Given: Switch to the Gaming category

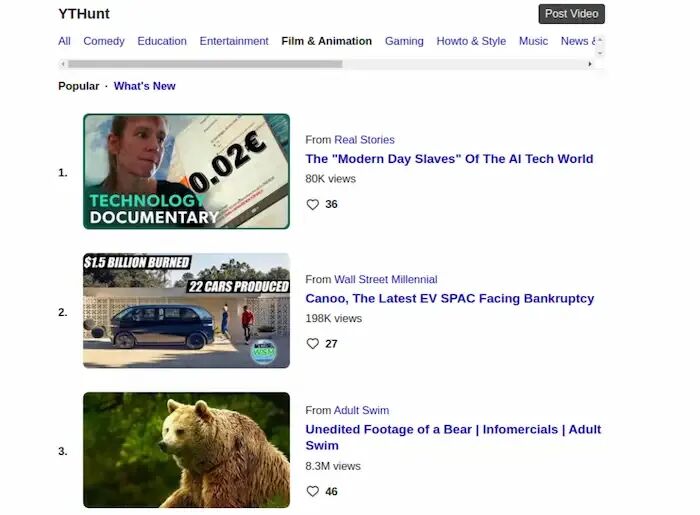Looking at the screenshot, I should [x=404, y=41].
